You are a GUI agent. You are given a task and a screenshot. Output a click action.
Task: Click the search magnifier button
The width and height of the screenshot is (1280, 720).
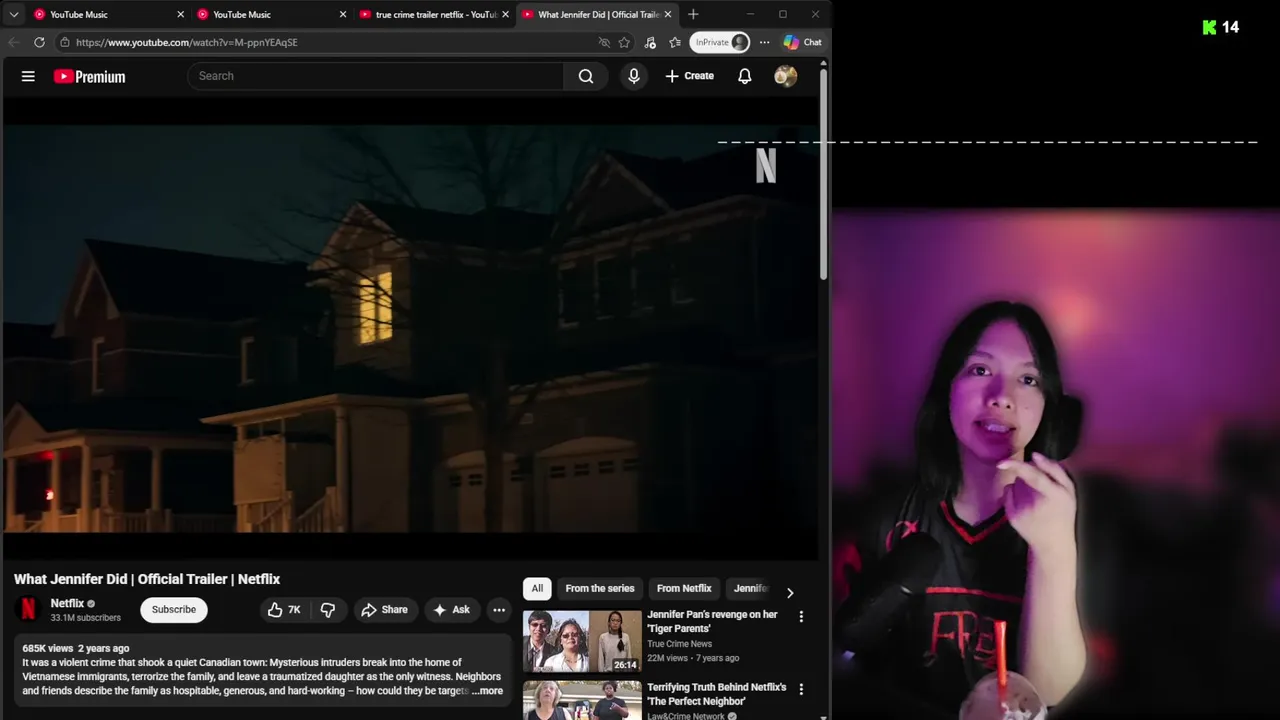586,76
